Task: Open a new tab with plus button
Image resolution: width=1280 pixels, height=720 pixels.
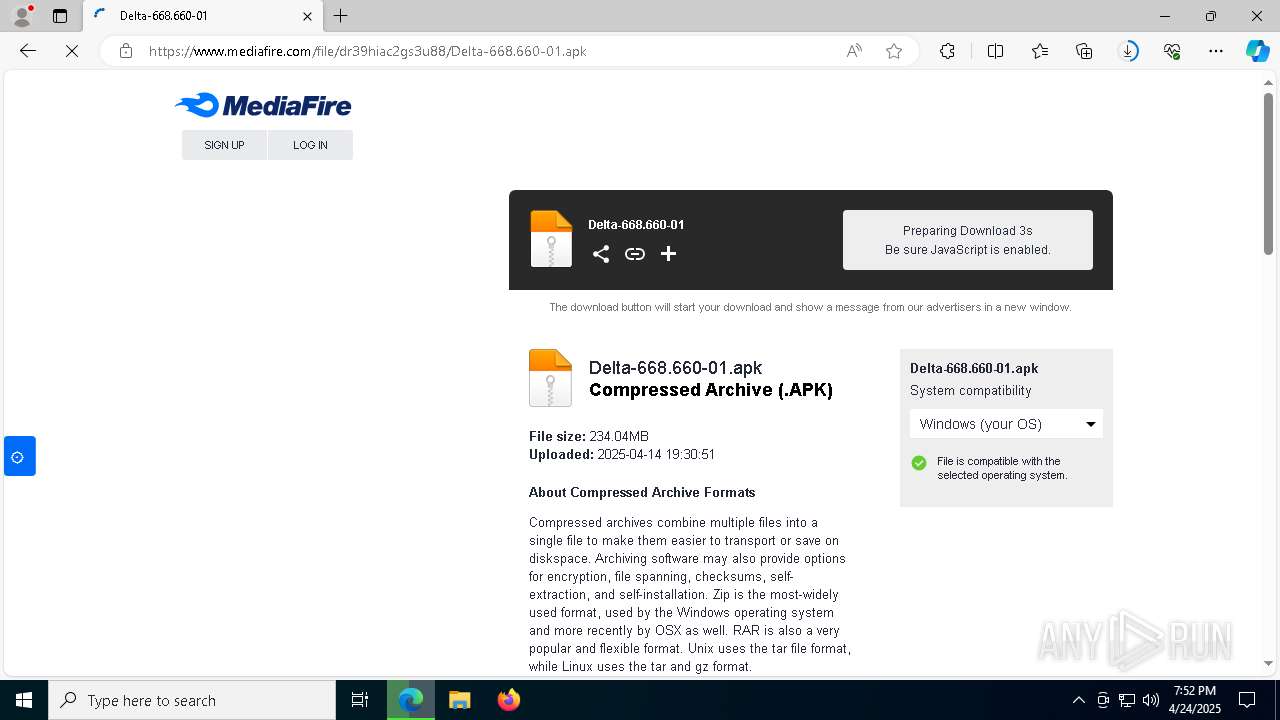Action: tap(340, 16)
